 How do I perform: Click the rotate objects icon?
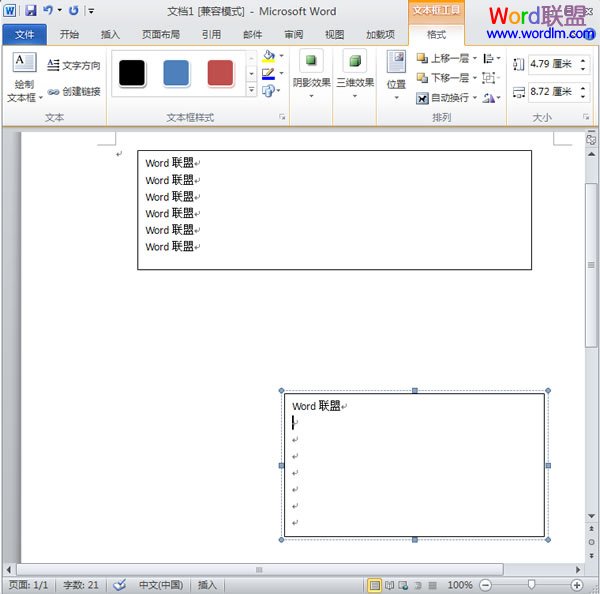click(x=491, y=98)
